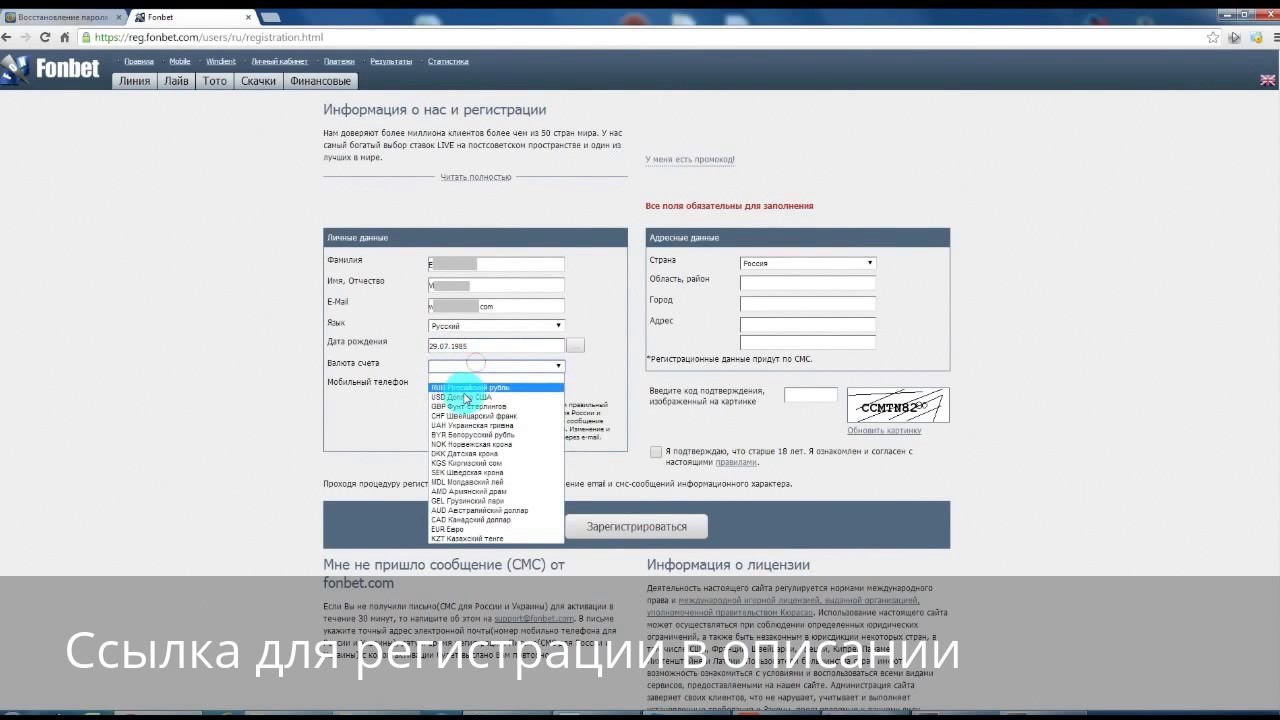Screen dimensions: 1280x720
Task: Open the Тото tab
Action: pyautogui.click(x=215, y=81)
